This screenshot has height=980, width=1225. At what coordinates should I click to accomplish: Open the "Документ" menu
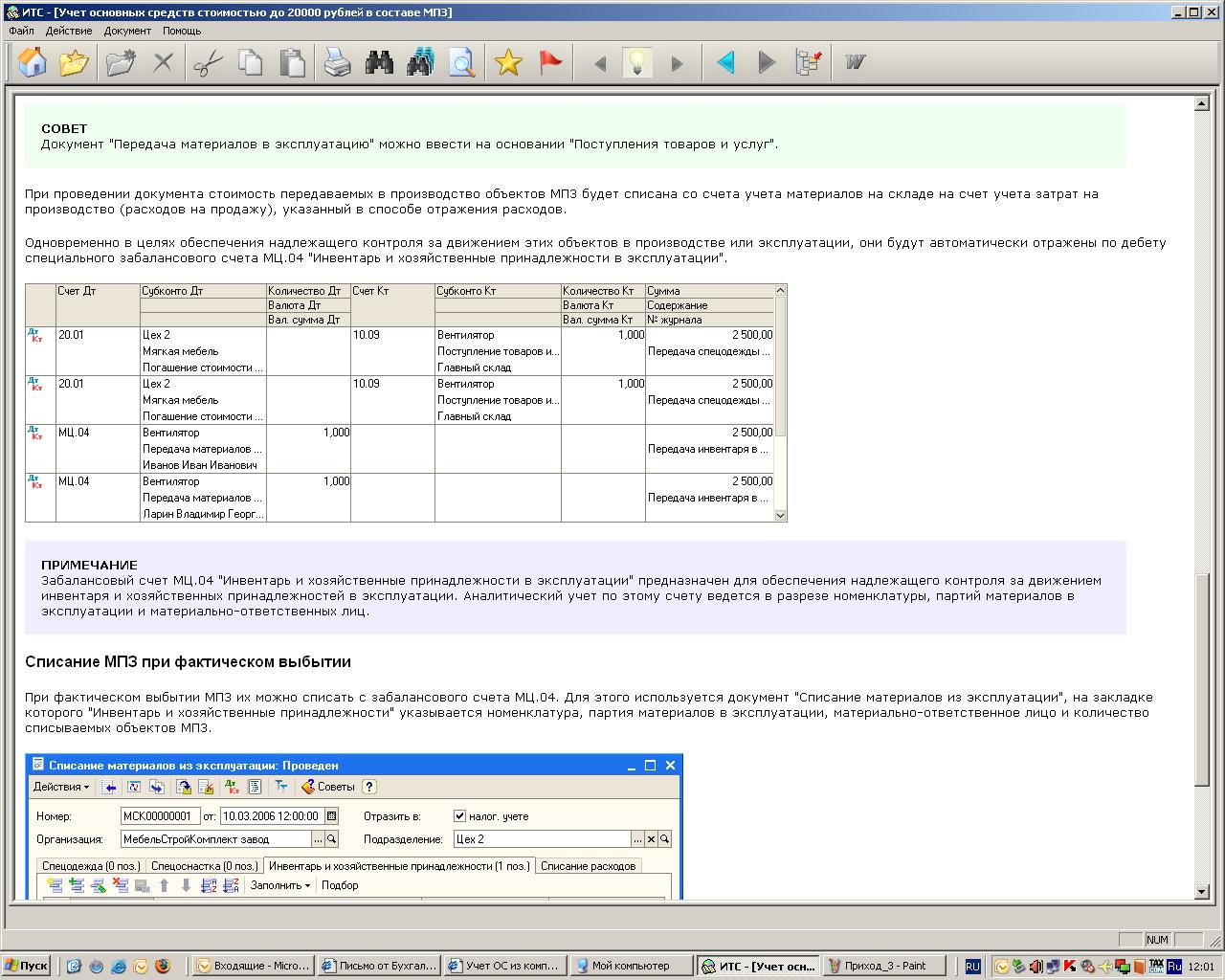point(127,31)
